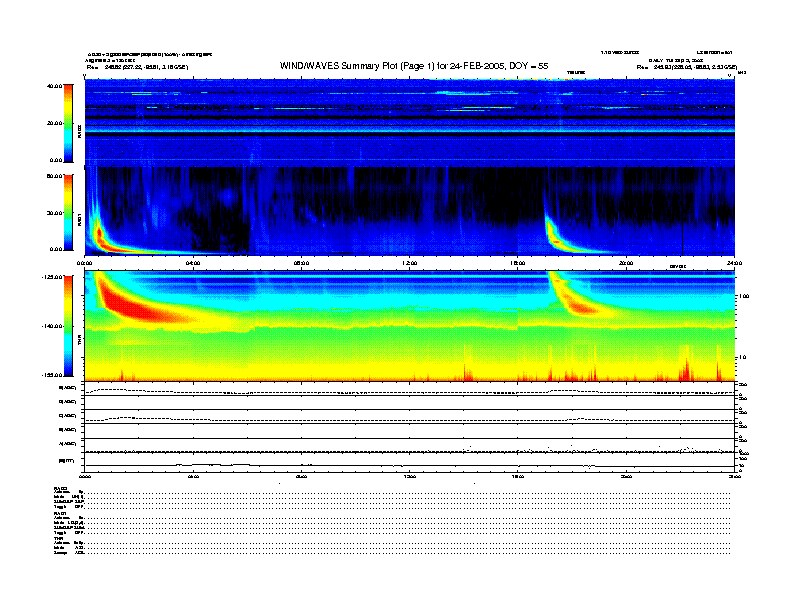Click the 16:00 time label under RAD1 panel
The width and height of the screenshot is (792, 612).
coord(518,263)
